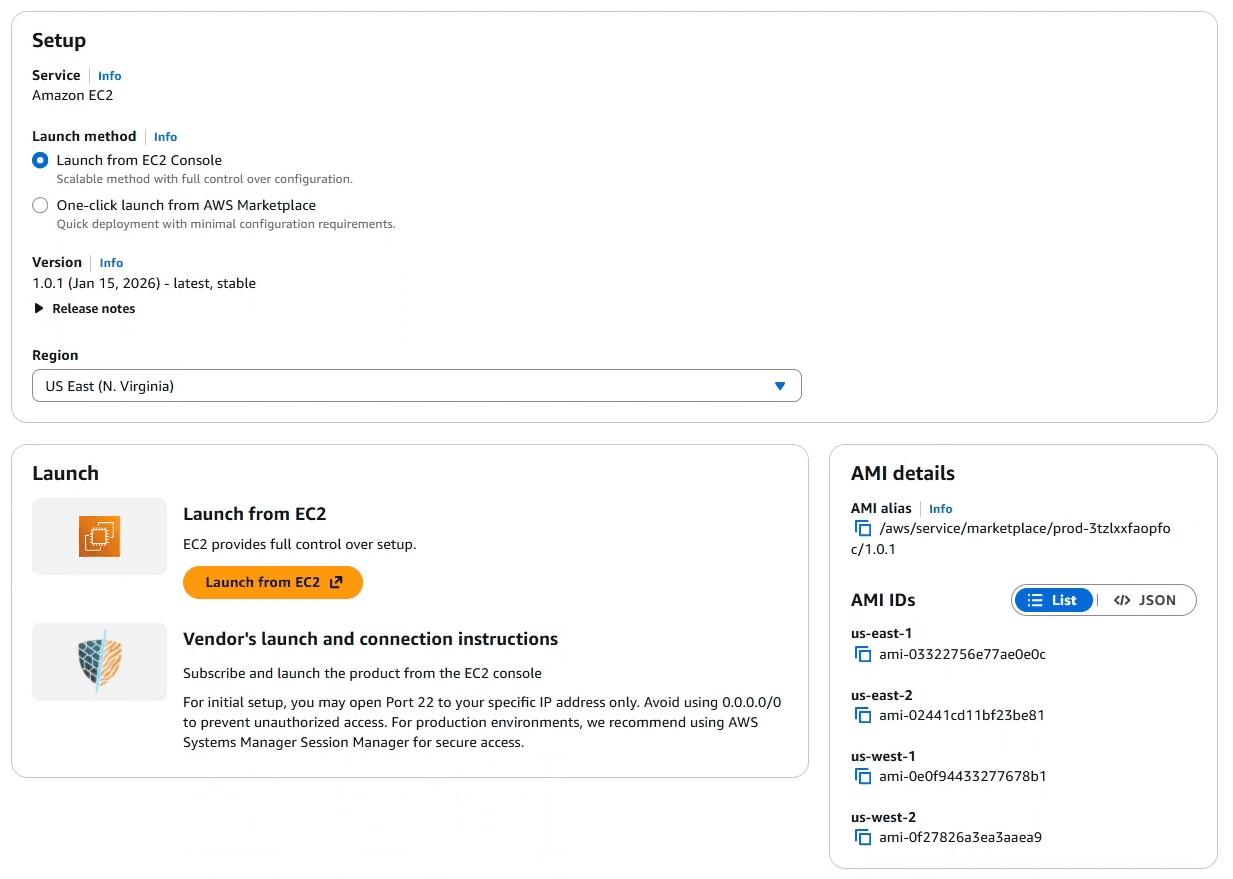Click the list icon inside the List button
Viewport: 1233px width, 879px height.
coord(1037,600)
